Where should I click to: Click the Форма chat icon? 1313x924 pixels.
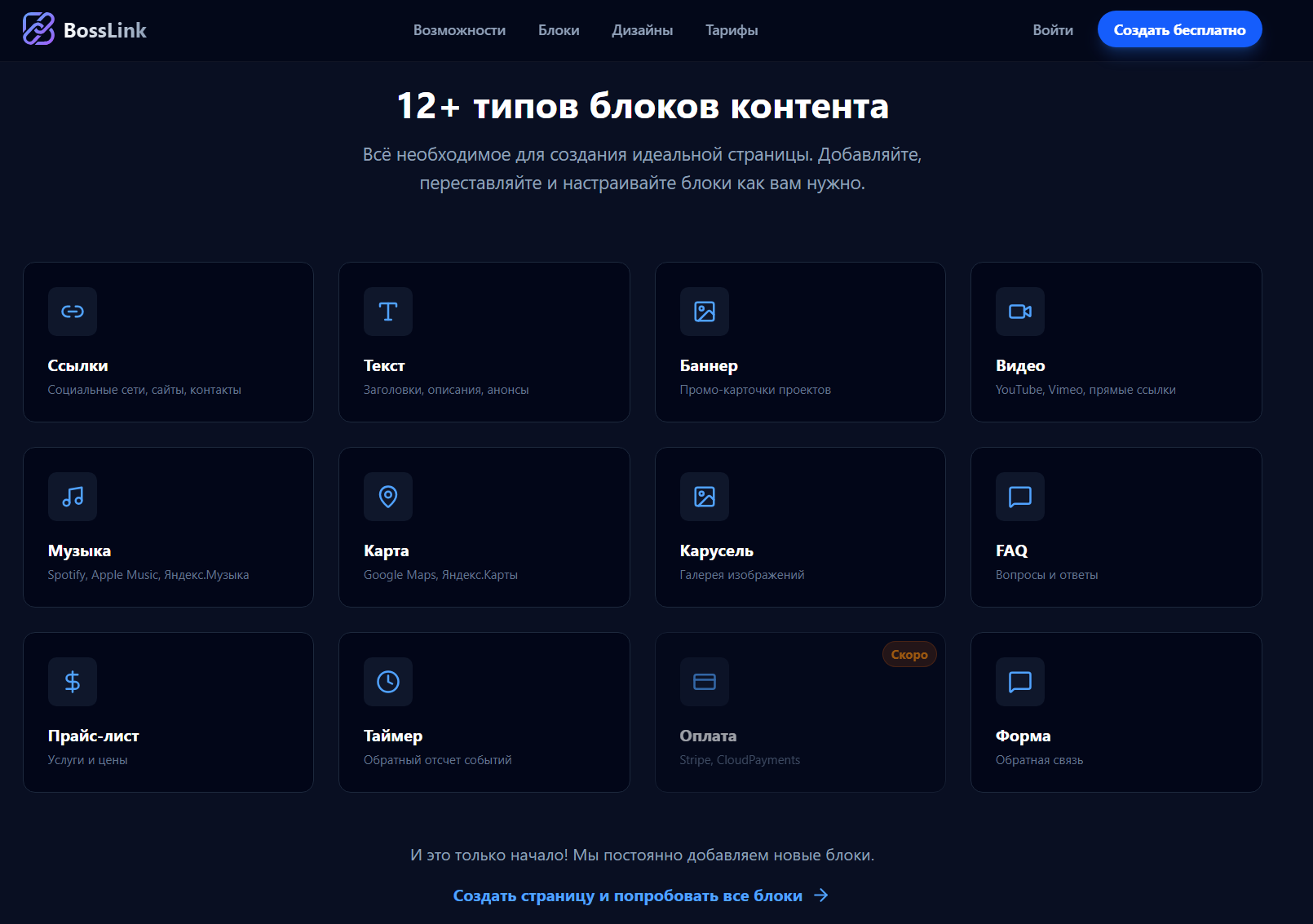point(1020,682)
